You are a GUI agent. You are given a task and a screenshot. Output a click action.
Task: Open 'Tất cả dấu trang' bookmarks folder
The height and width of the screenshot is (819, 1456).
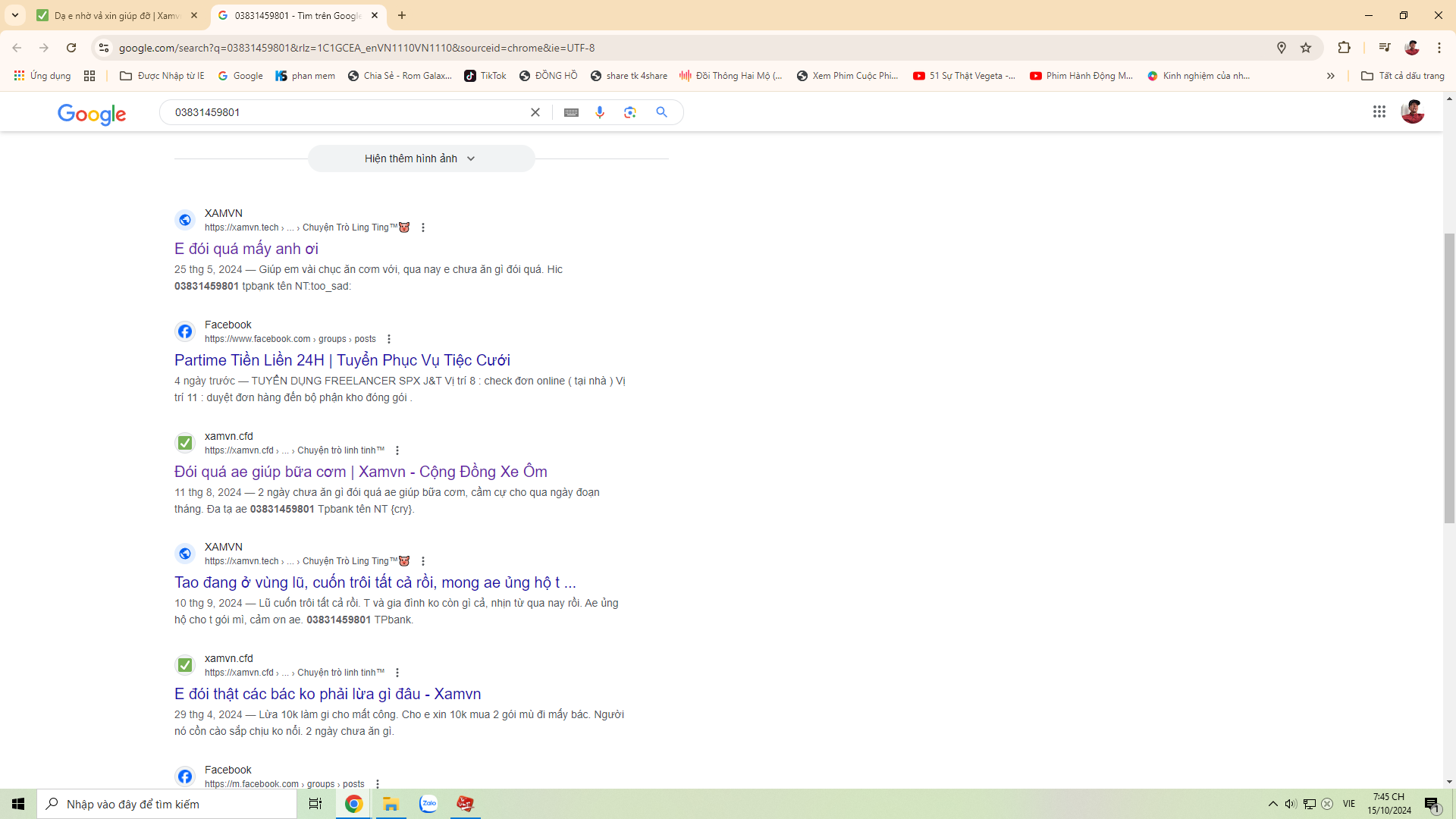(x=1403, y=76)
